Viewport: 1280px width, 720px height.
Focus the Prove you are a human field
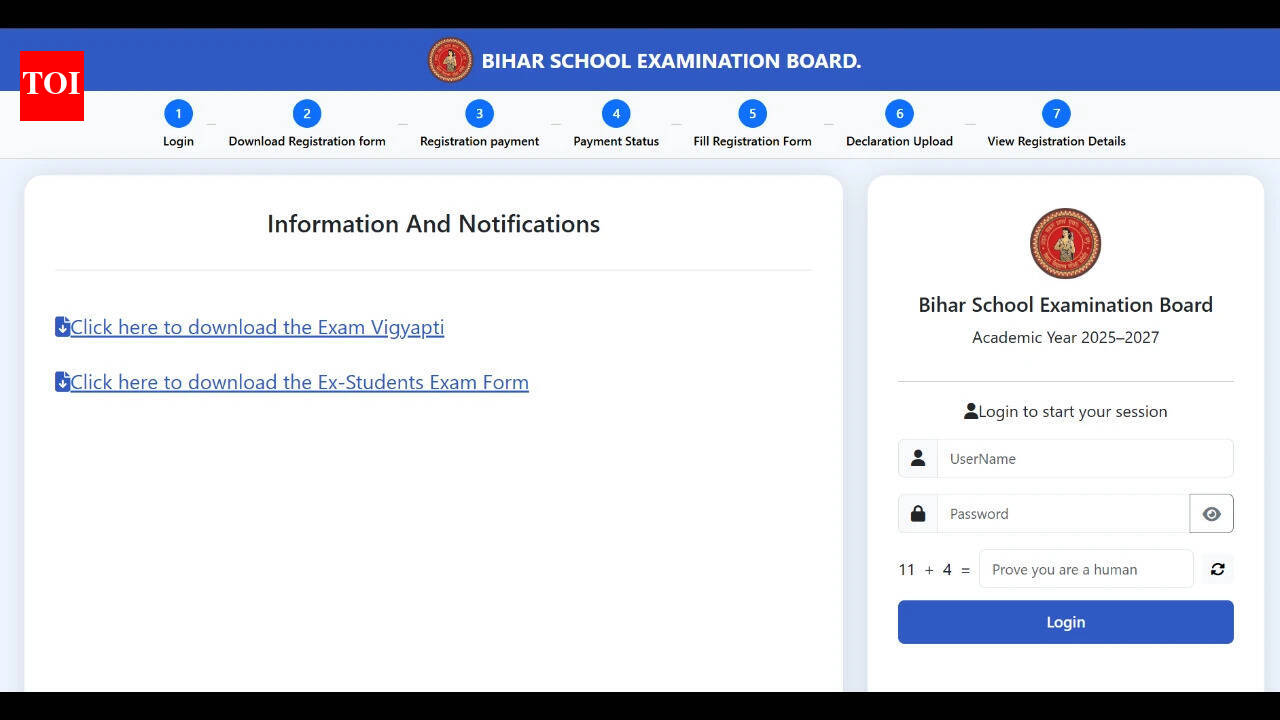1086,569
